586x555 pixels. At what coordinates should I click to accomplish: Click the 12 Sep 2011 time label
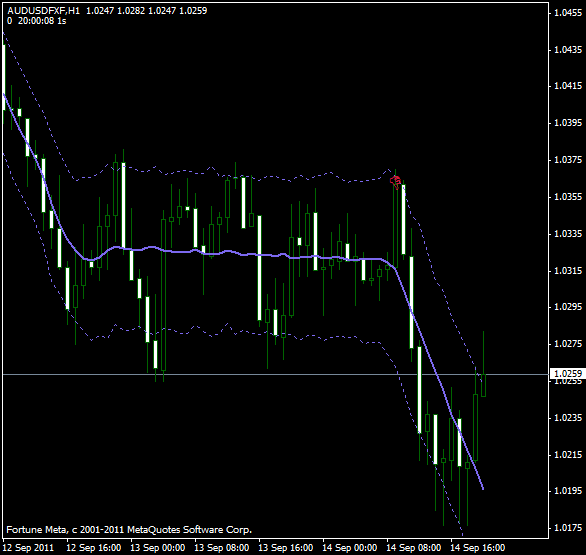click(x=28, y=548)
